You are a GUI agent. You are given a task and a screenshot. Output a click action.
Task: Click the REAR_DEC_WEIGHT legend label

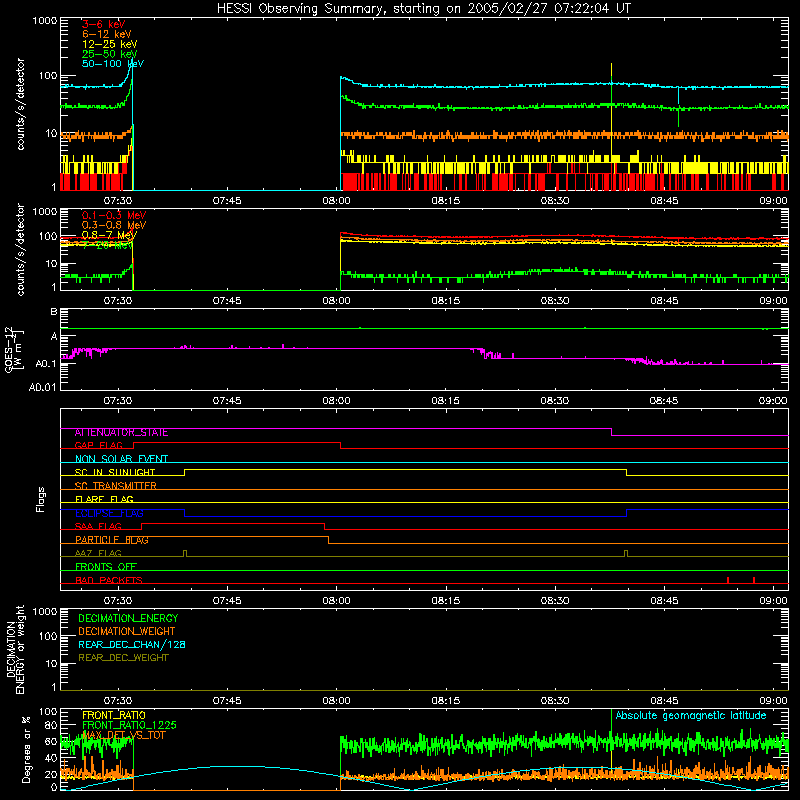[x=123, y=658]
